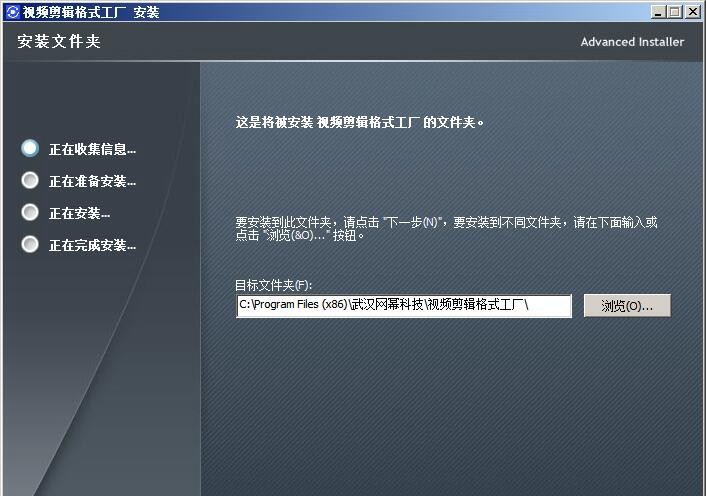Click the window title 视频剪辑格式工厂 安装
The image size is (706, 496).
[91, 12]
